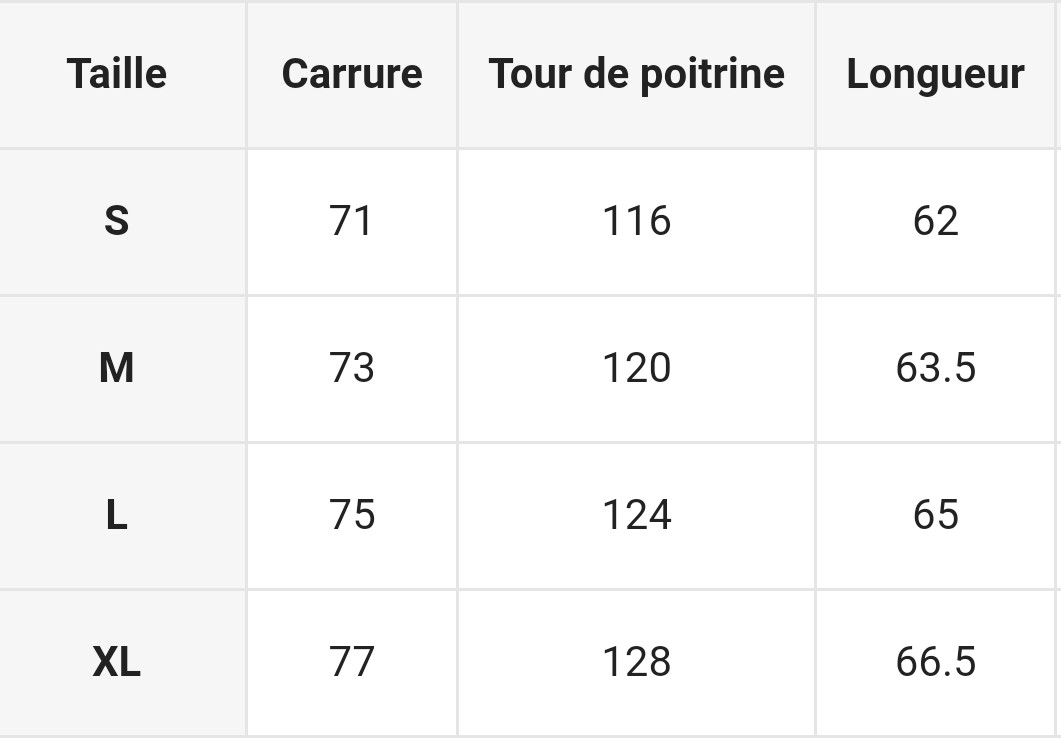Click the Longueur column header

click(935, 74)
